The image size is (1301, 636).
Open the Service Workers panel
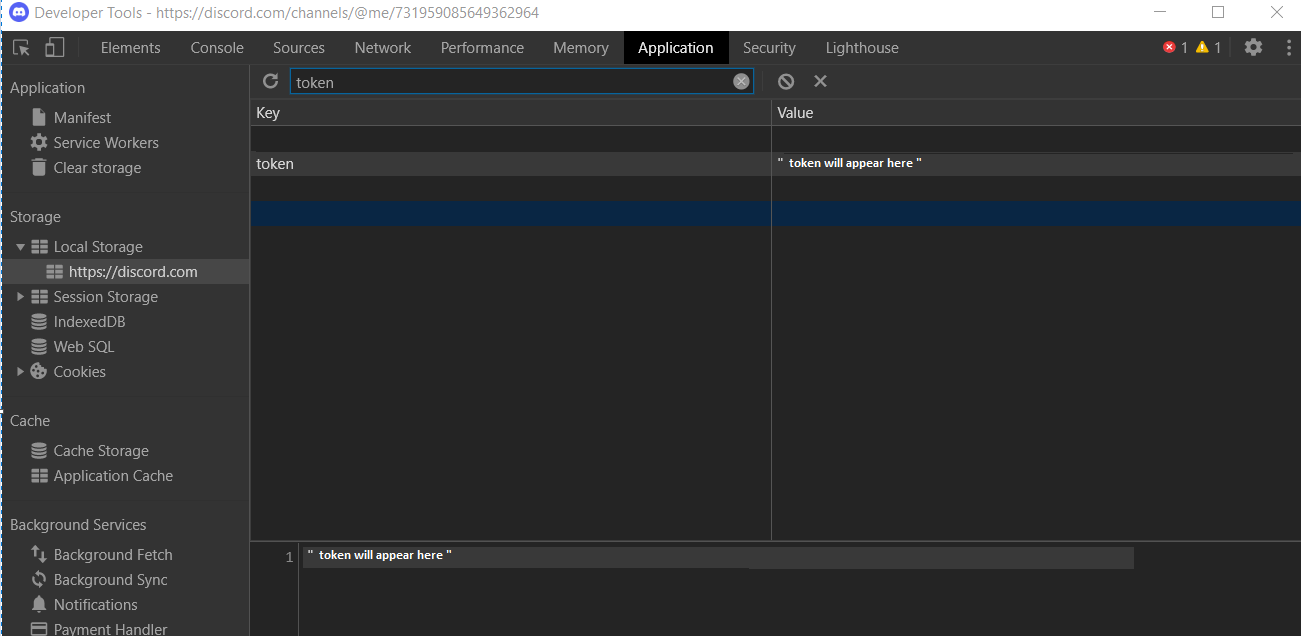103,142
